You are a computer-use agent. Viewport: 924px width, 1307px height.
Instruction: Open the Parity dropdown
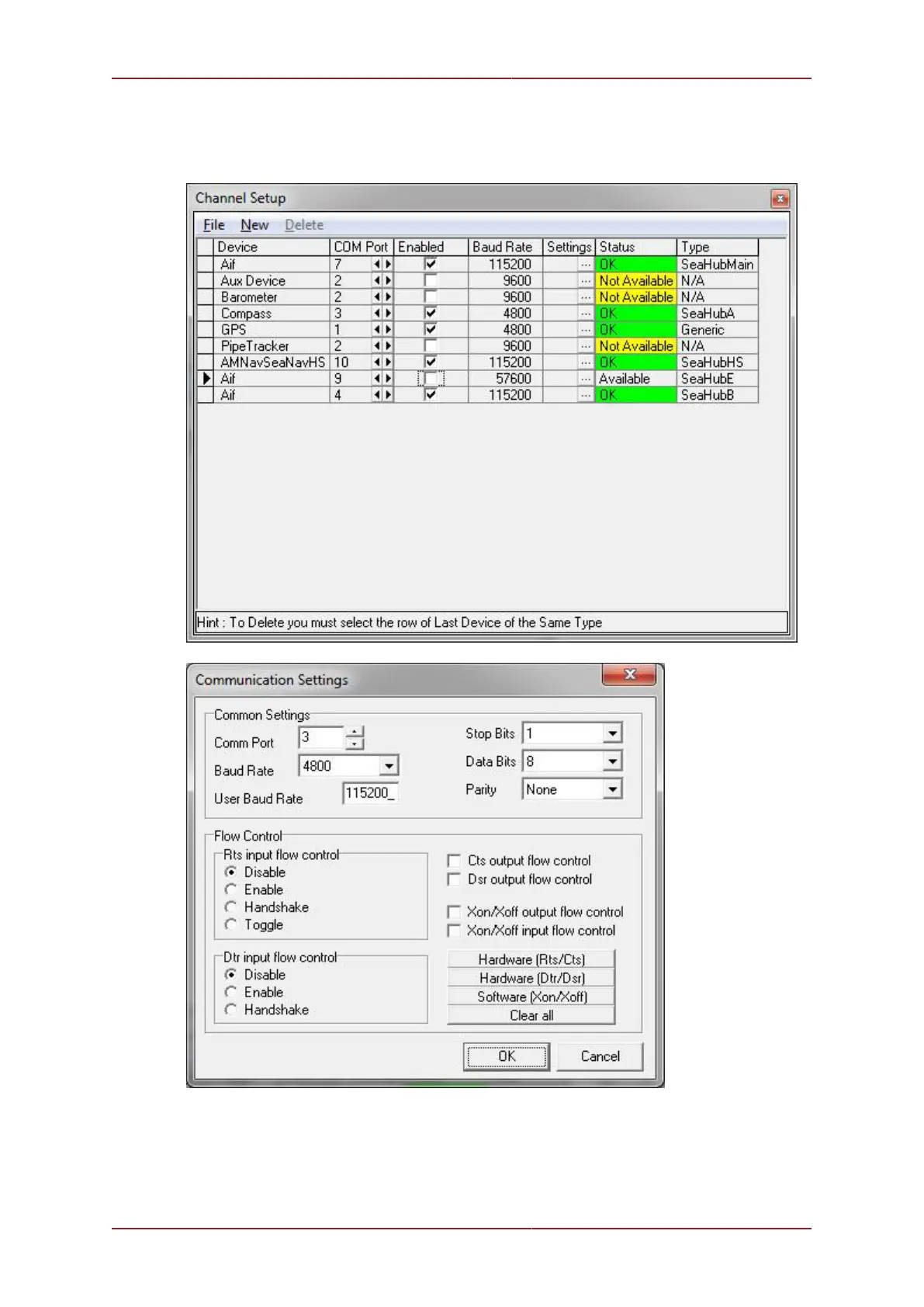click(612, 789)
